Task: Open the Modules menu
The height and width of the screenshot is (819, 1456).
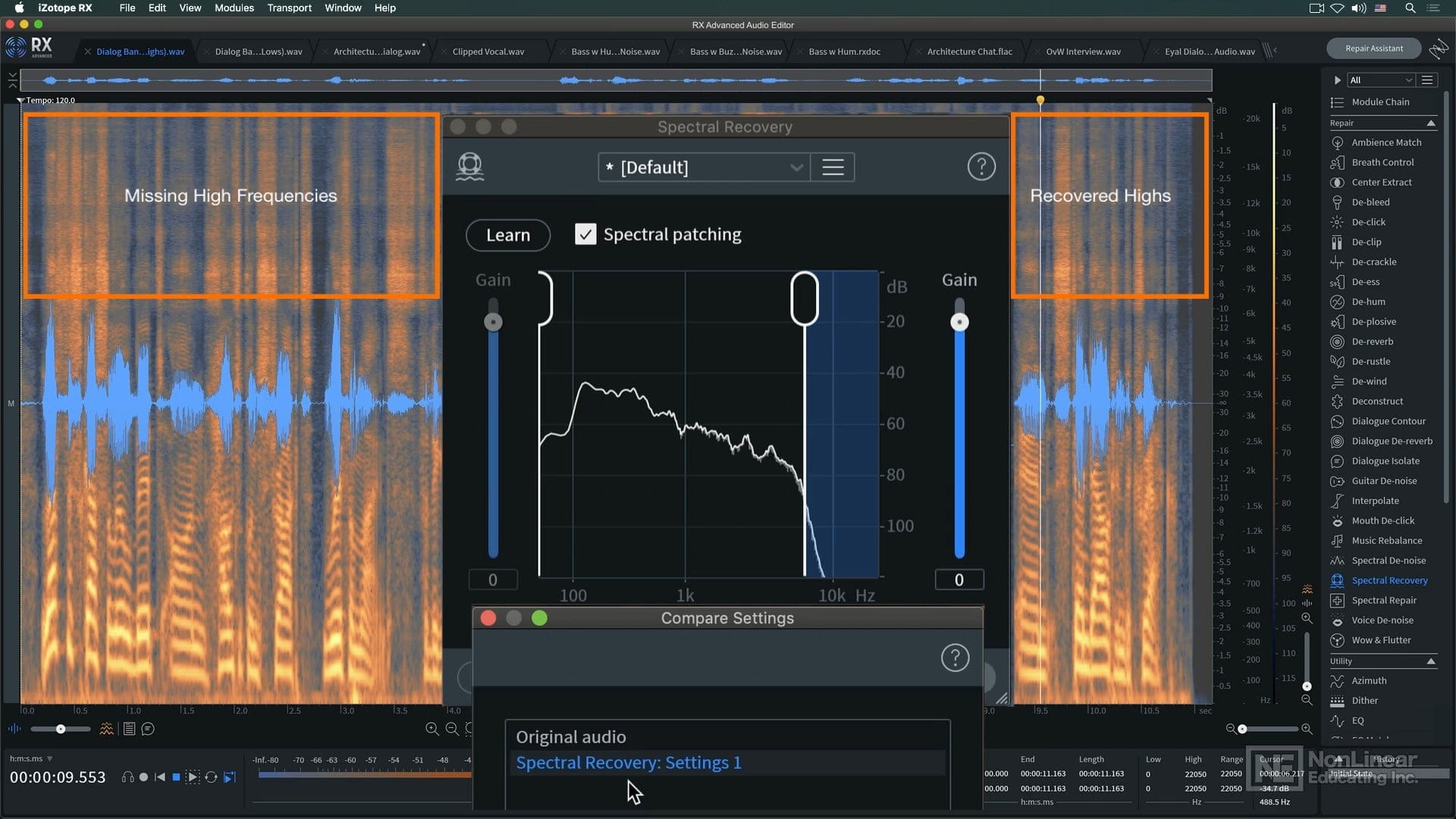Action: coord(234,8)
